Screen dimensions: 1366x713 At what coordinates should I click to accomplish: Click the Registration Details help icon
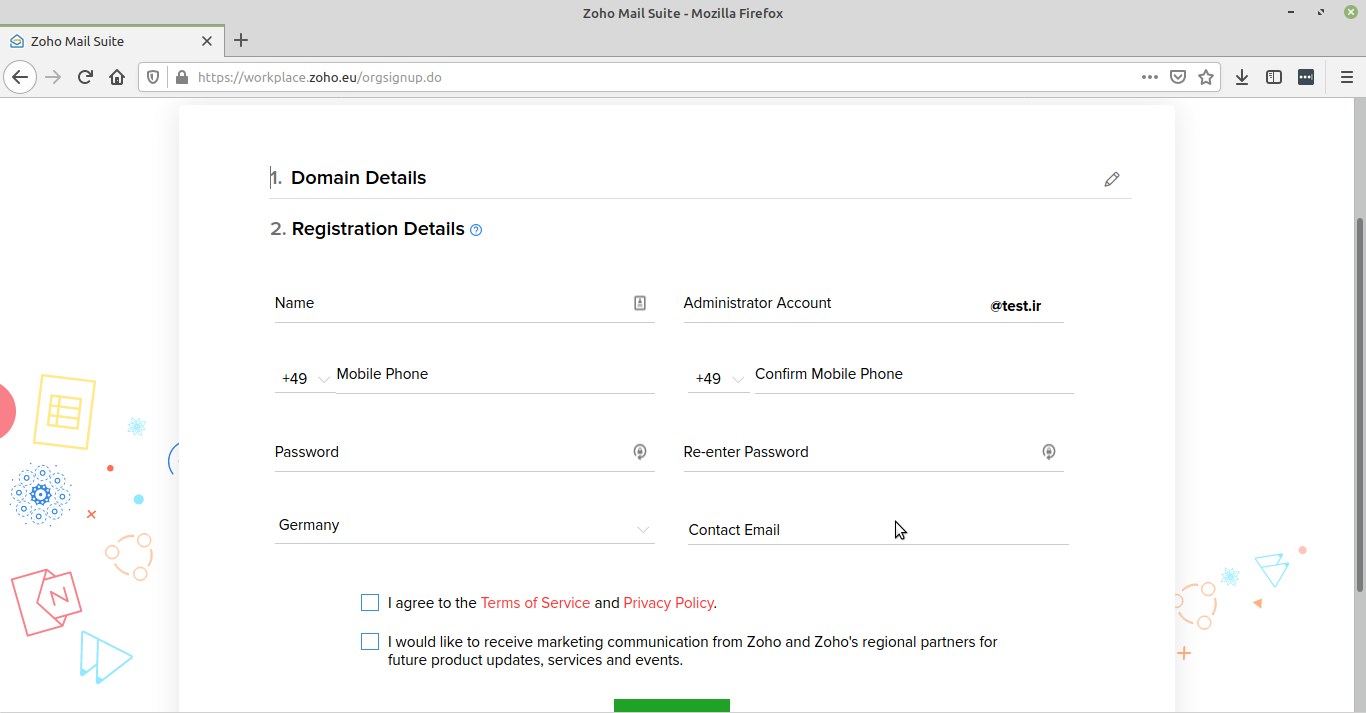[476, 230]
